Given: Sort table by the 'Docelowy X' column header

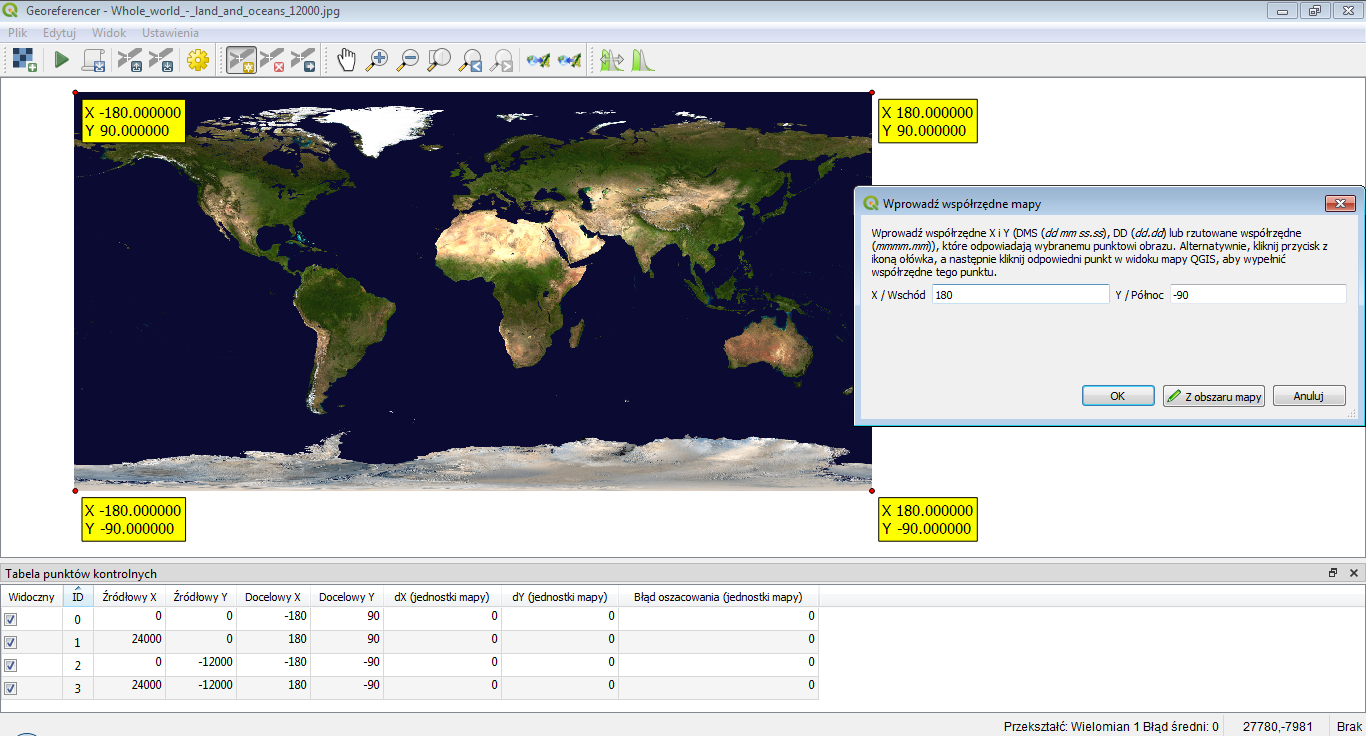Looking at the screenshot, I should [273, 597].
